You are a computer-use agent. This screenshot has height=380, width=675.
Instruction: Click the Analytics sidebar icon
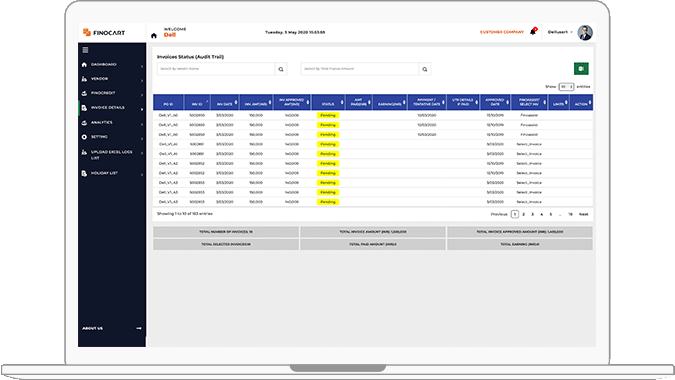84,123
